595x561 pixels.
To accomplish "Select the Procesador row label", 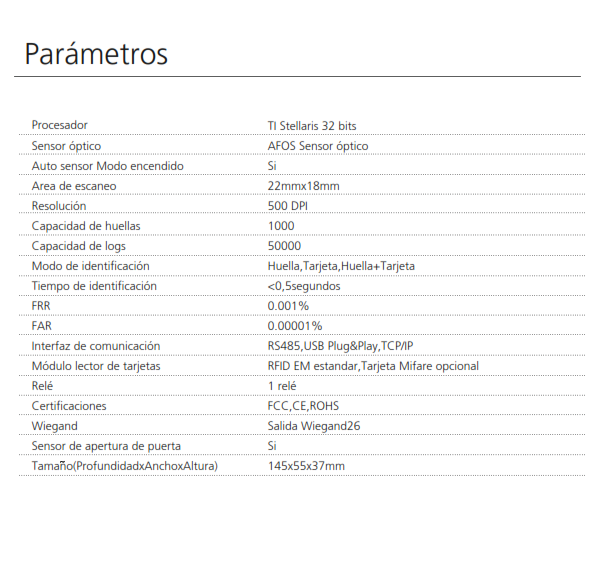I will click(x=60, y=125).
